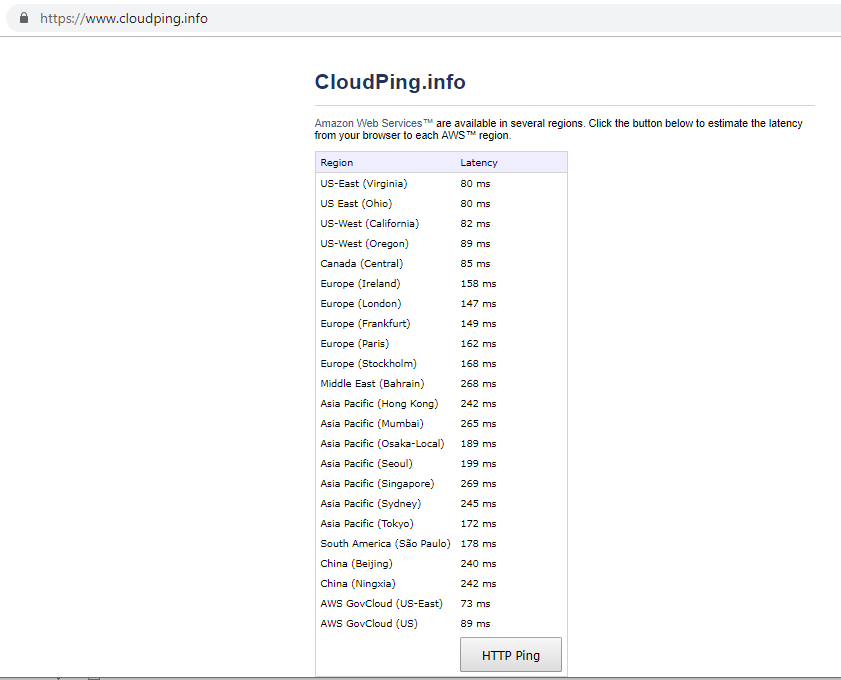Click the 268 ms latency for Bahrain

tap(478, 383)
